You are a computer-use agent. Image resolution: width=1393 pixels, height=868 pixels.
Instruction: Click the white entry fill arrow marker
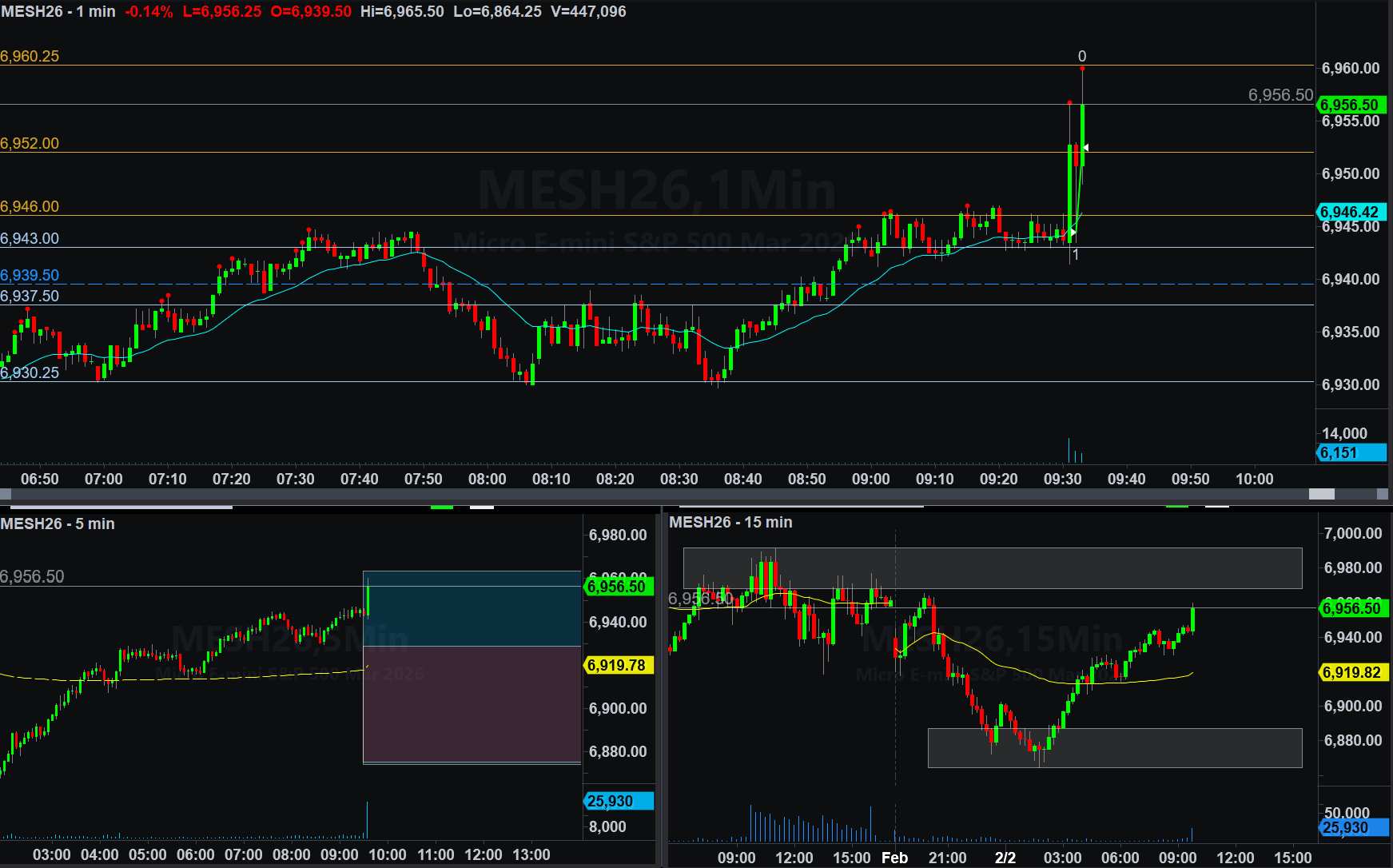tap(1072, 233)
